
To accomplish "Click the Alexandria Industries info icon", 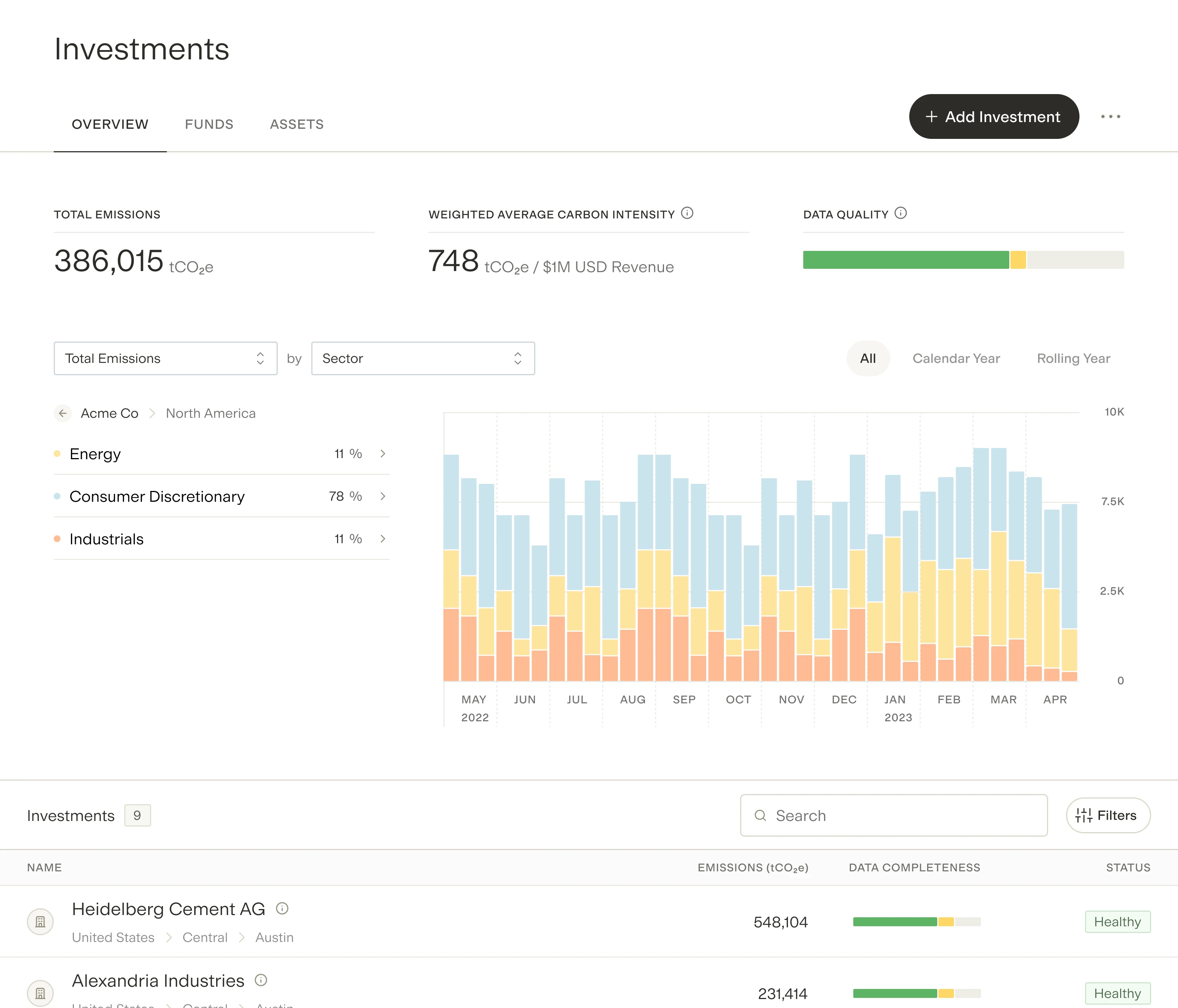I will tap(261, 980).
